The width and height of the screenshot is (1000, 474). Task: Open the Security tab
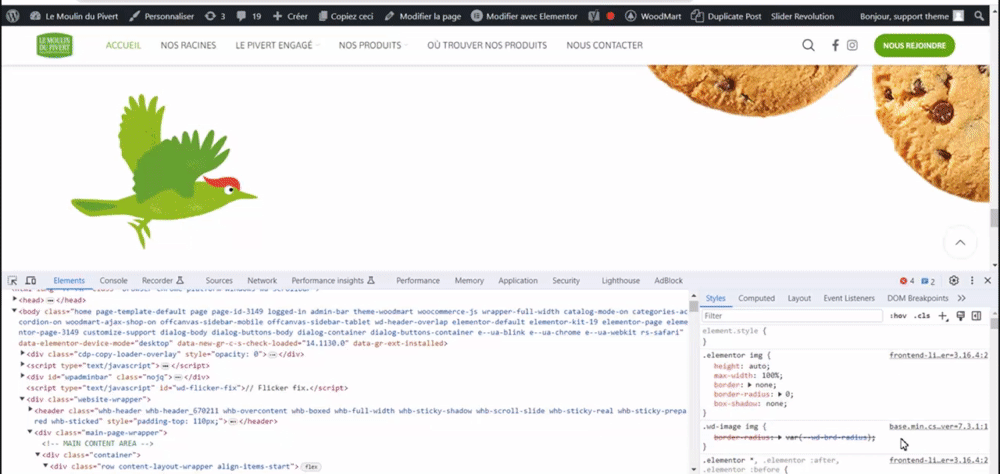(x=566, y=281)
